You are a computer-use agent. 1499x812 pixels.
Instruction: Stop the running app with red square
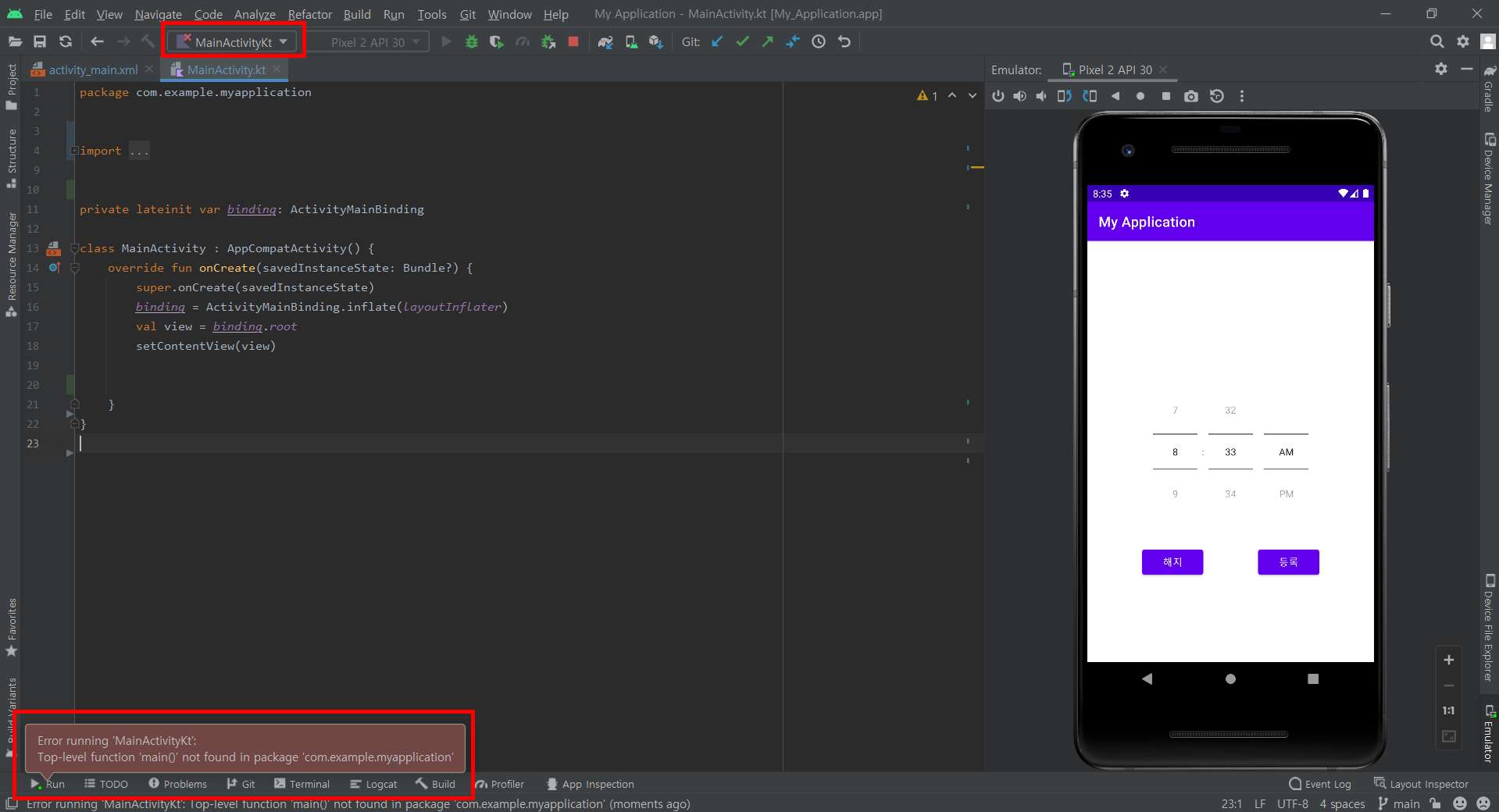573,41
